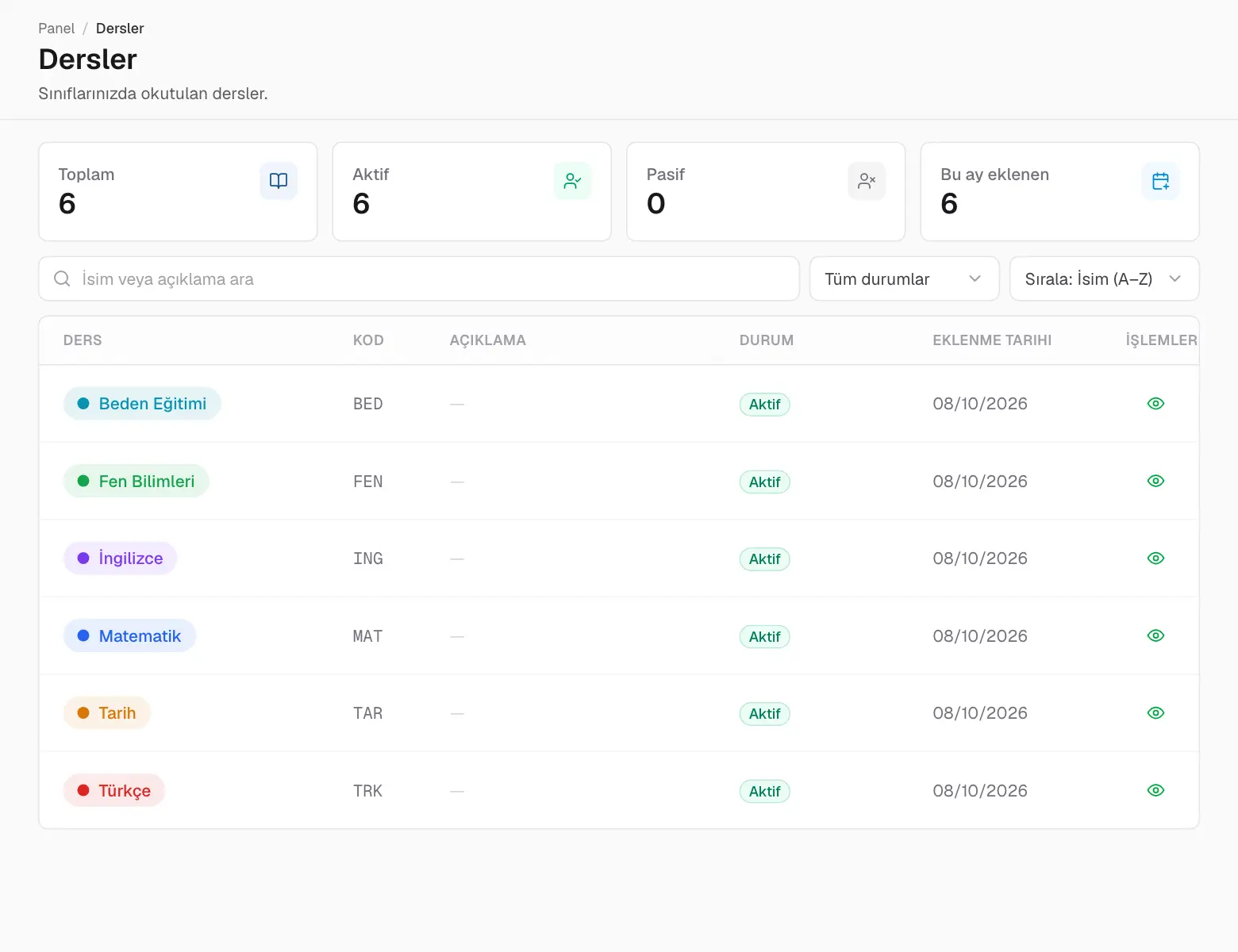
Task: Click the Toplam summary card label
Action: click(87, 175)
